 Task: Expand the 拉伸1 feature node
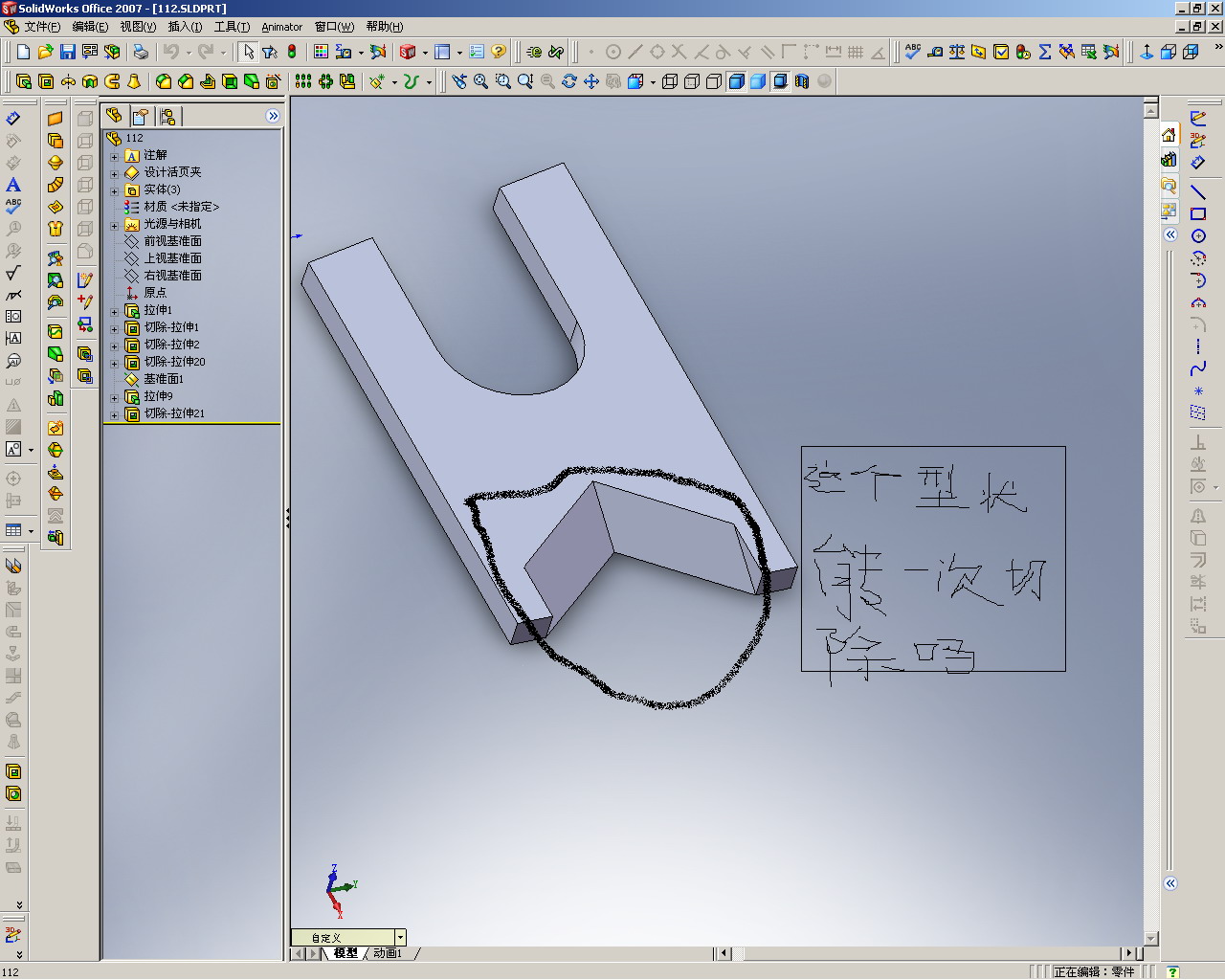115,311
